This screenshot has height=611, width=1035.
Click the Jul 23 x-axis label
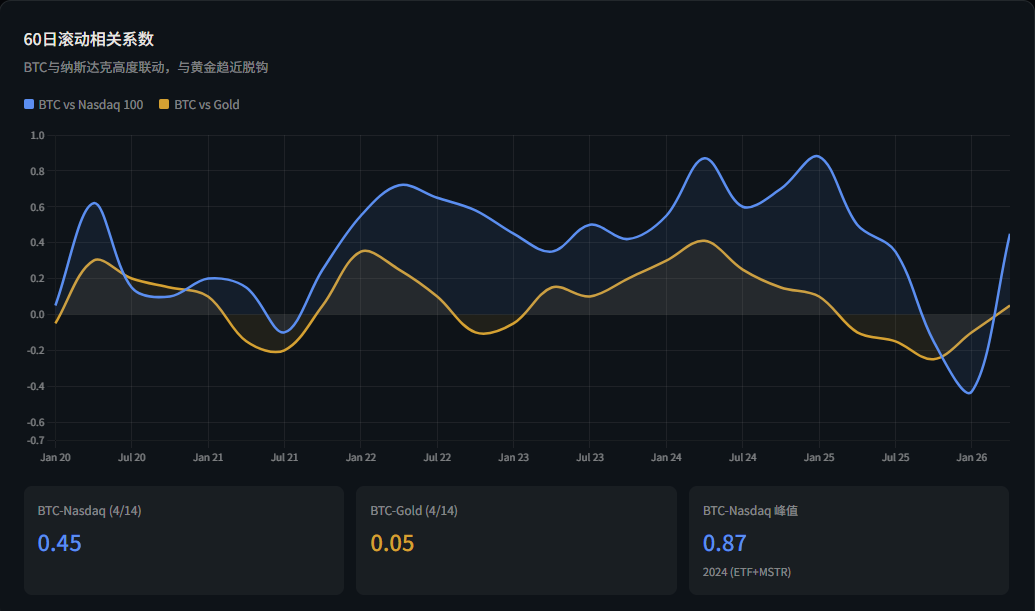tap(590, 457)
